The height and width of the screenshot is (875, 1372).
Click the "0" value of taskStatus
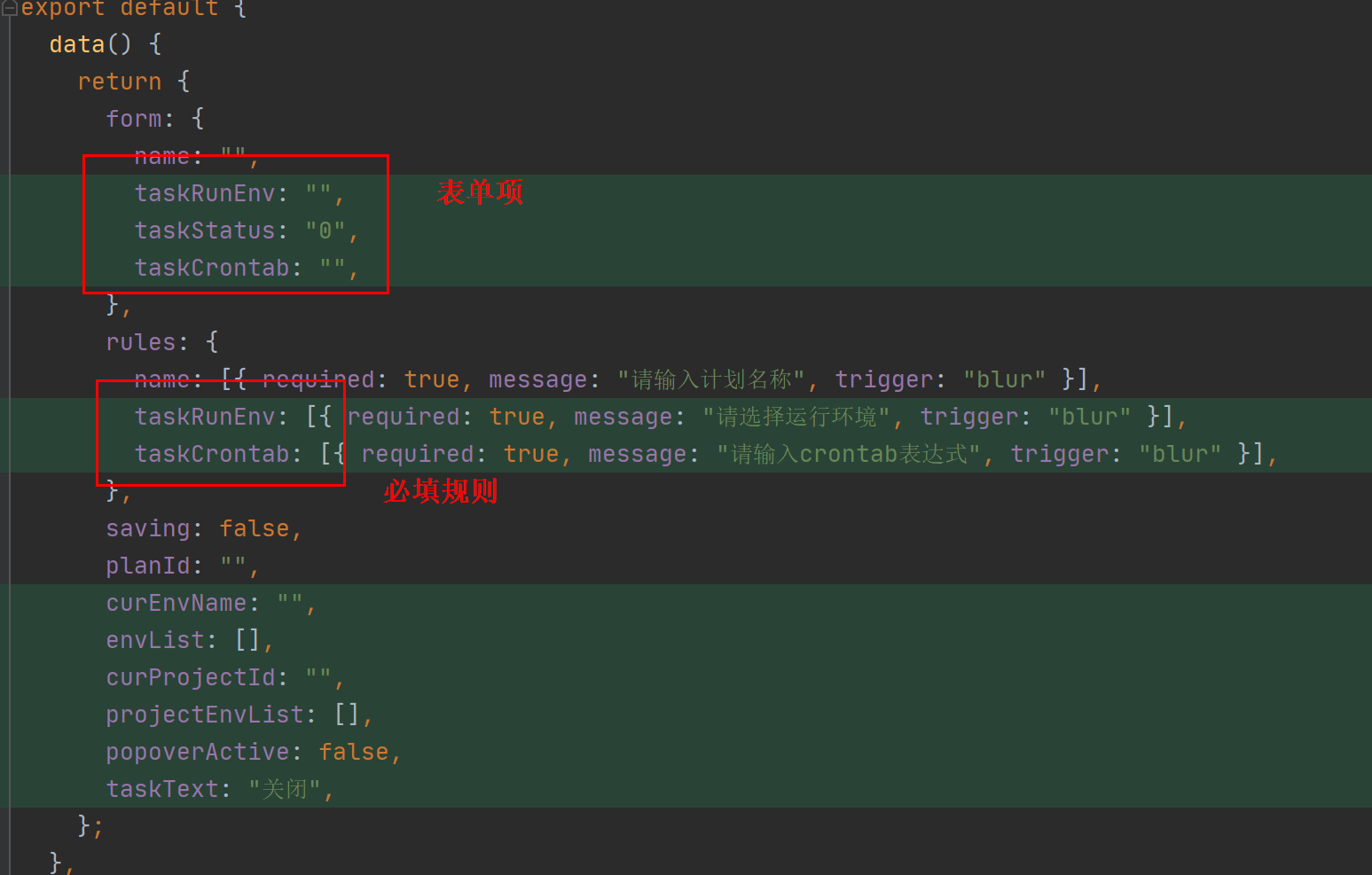(325, 230)
